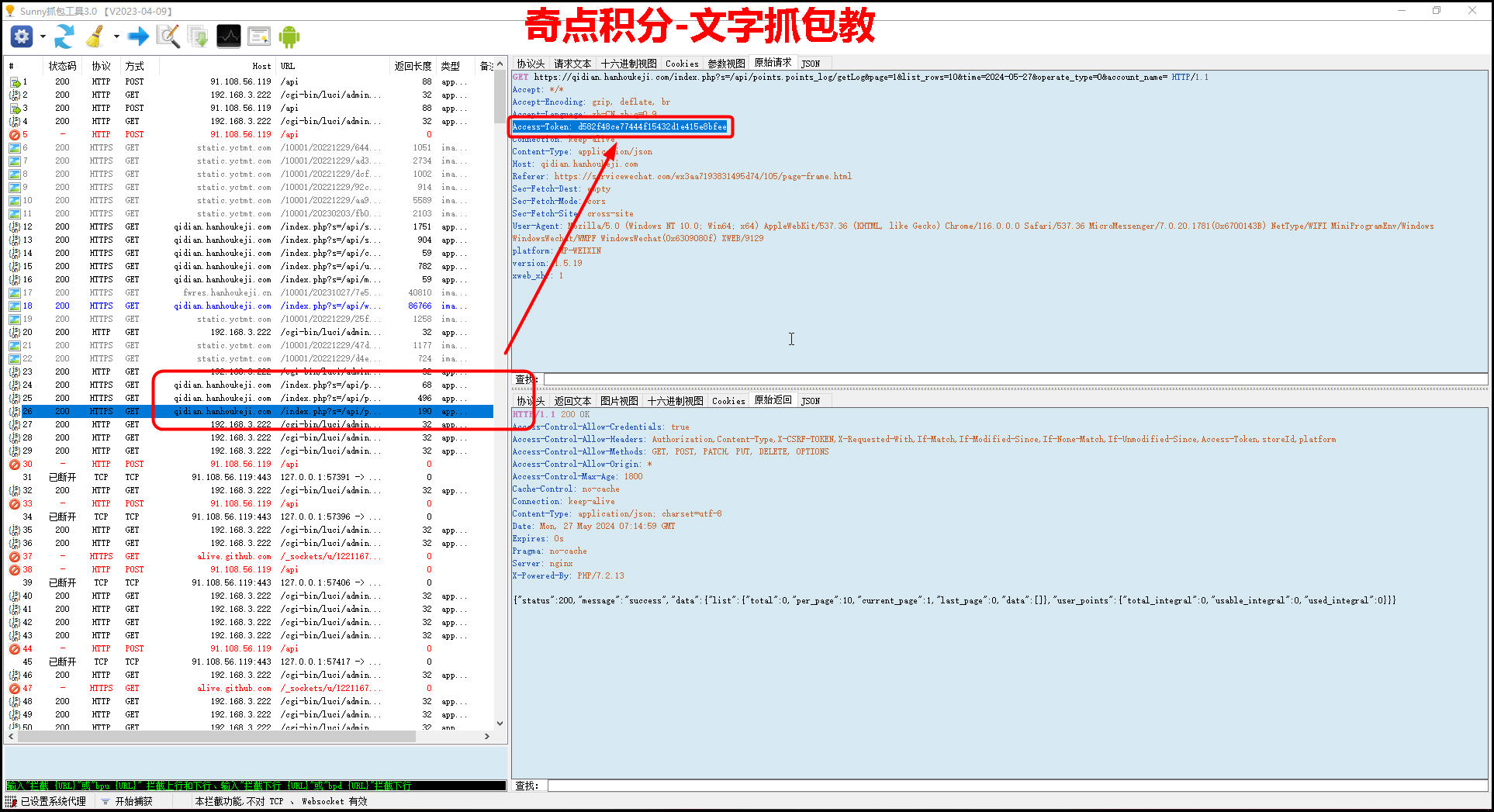Click the Server: nginx header line
The width and height of the screenshot is (1494, 812).
pos(542,564)
